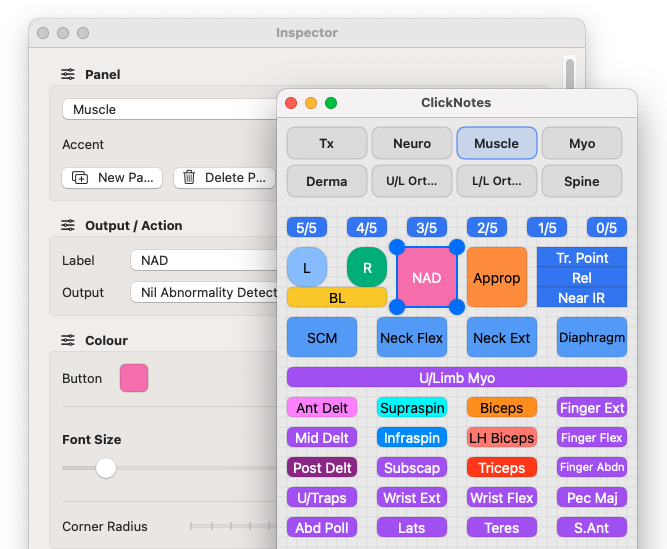Click the 3/5 grade button
The width and height of the screenshot is (667, 549).
point(427,228)
